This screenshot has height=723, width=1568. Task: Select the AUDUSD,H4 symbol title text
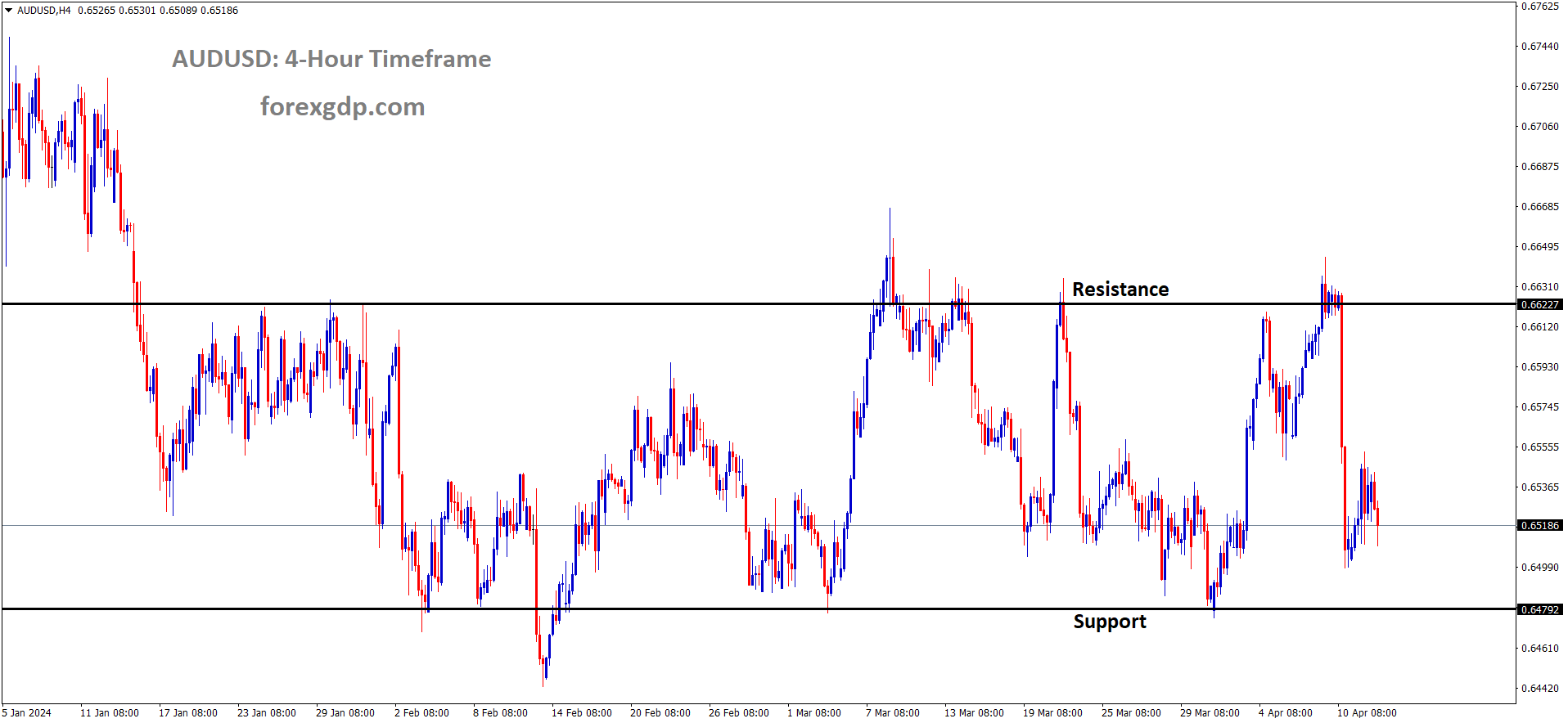tap(44, 11)
